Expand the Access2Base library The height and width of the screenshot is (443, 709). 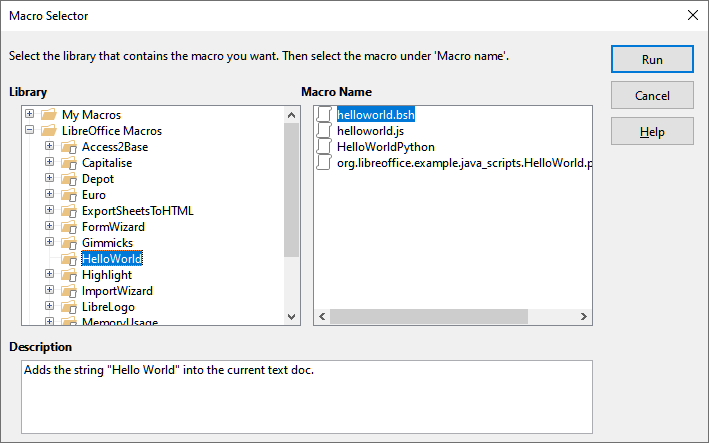pos(49,146)
